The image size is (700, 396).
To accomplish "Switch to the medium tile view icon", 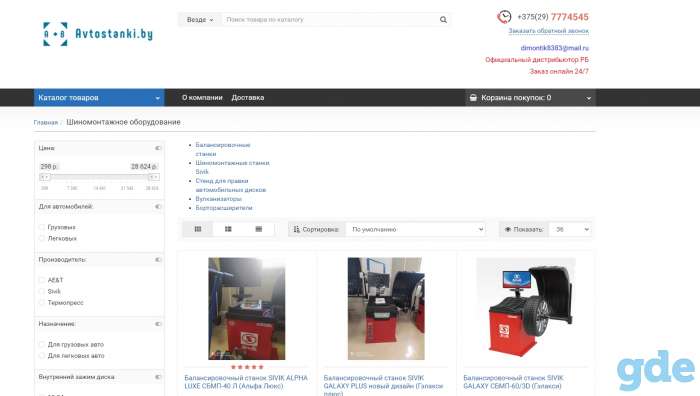I will pos(228,229).
